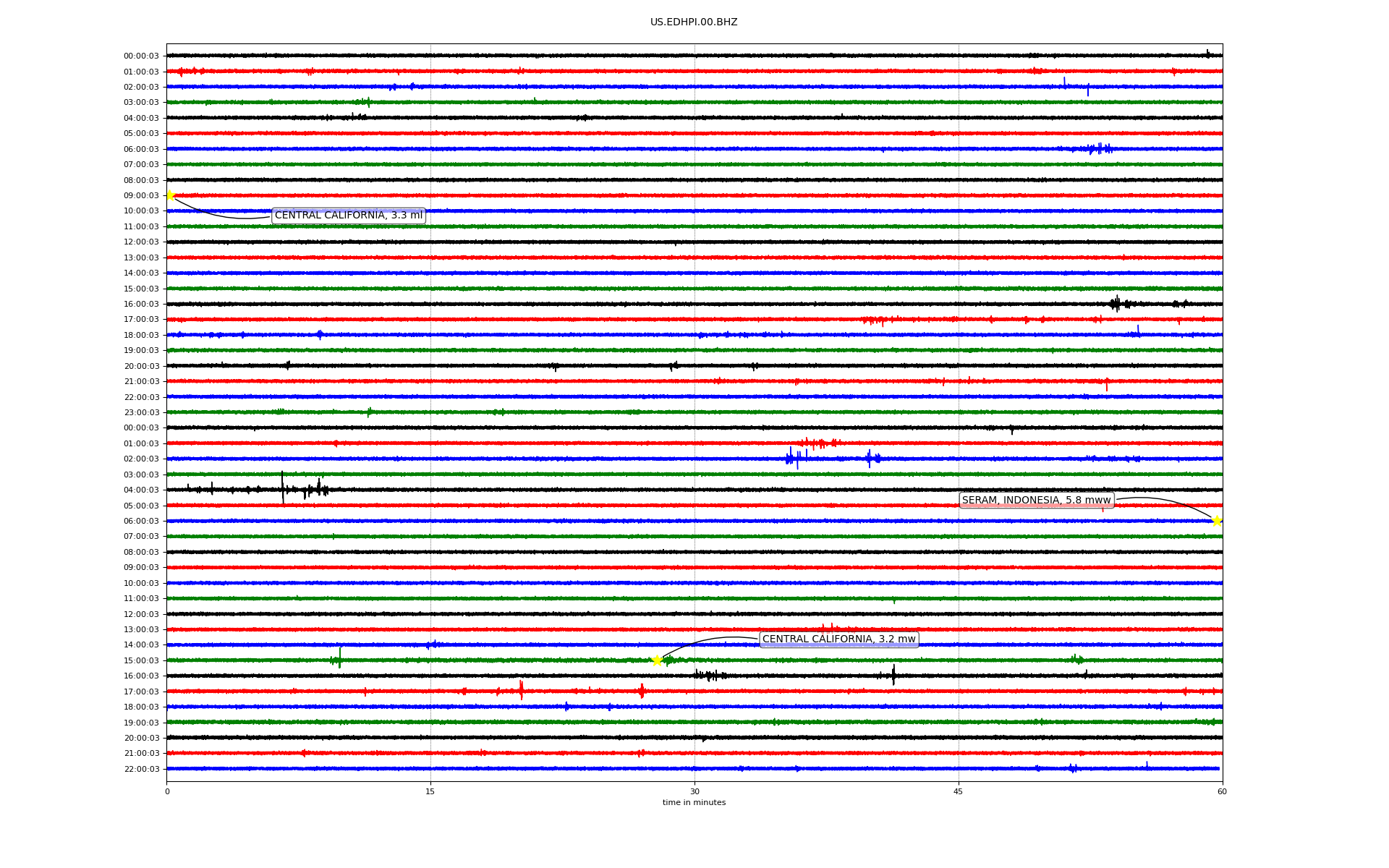Click the 12:00:03 row label in upper half

click(x=141, y=242)
